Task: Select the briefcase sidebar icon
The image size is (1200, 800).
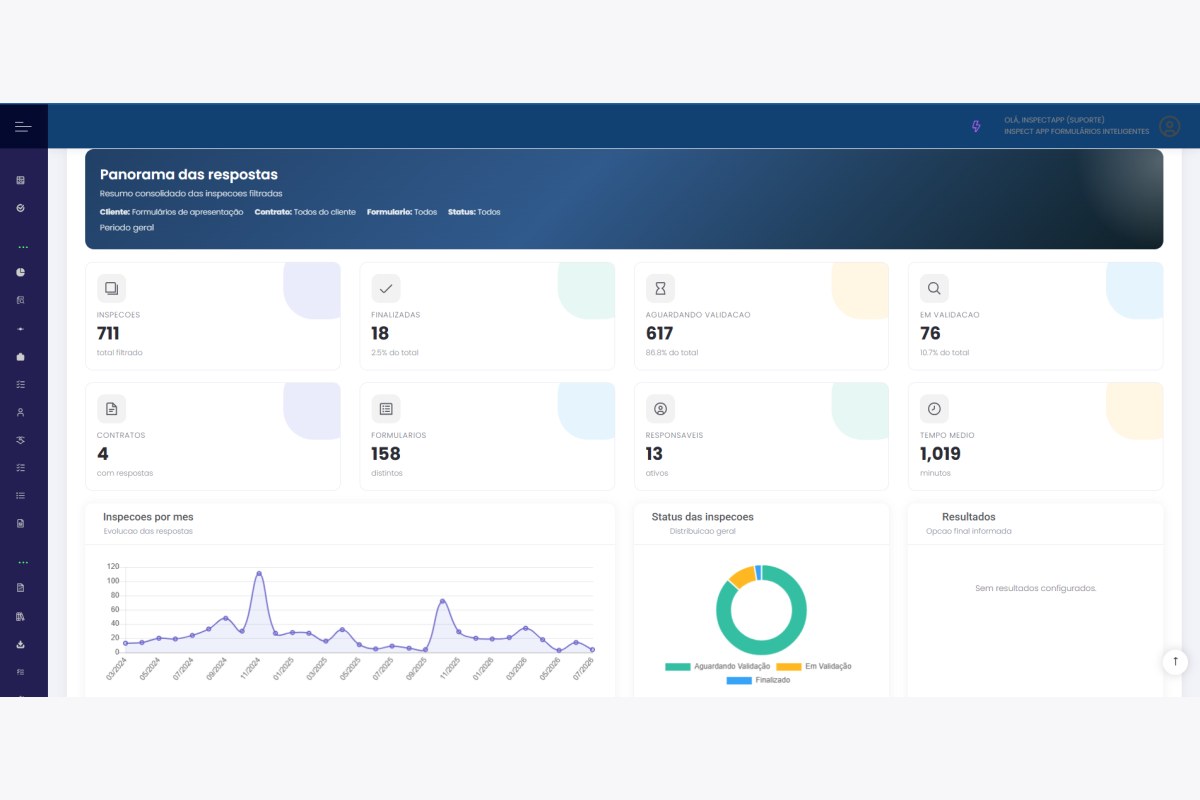Action: coord(21,356)
